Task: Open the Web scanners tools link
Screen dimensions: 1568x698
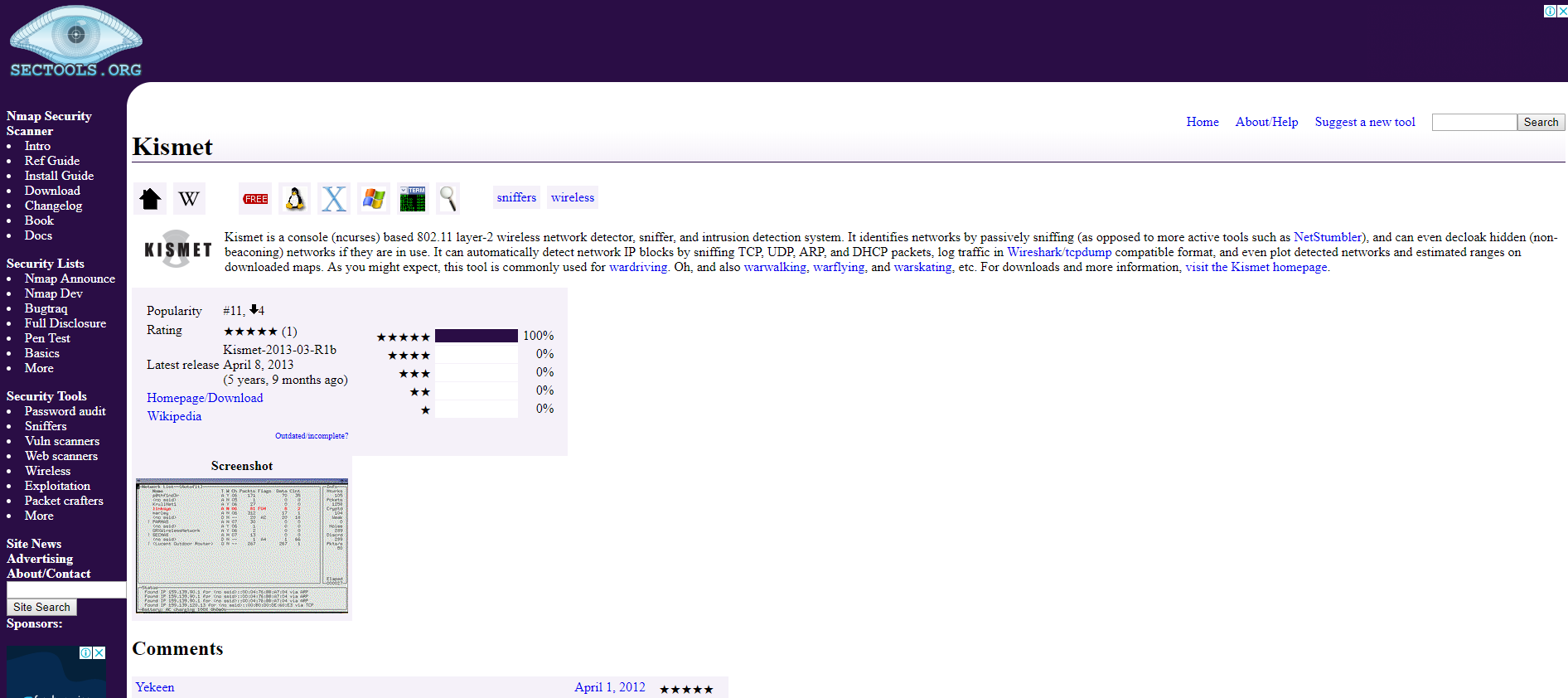Action: click(61, 456)
